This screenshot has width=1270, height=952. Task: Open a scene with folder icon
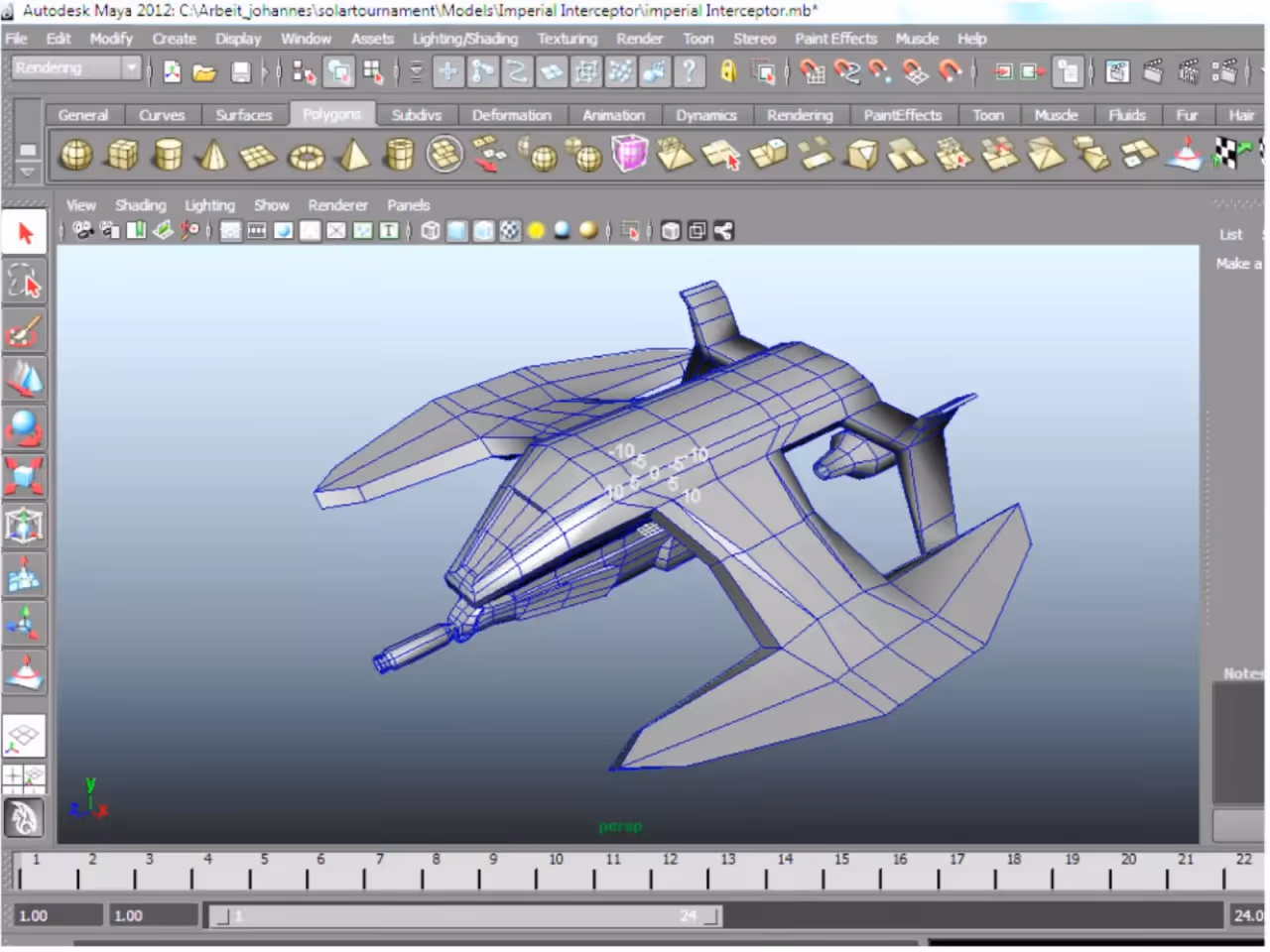[x=204, y=71]
